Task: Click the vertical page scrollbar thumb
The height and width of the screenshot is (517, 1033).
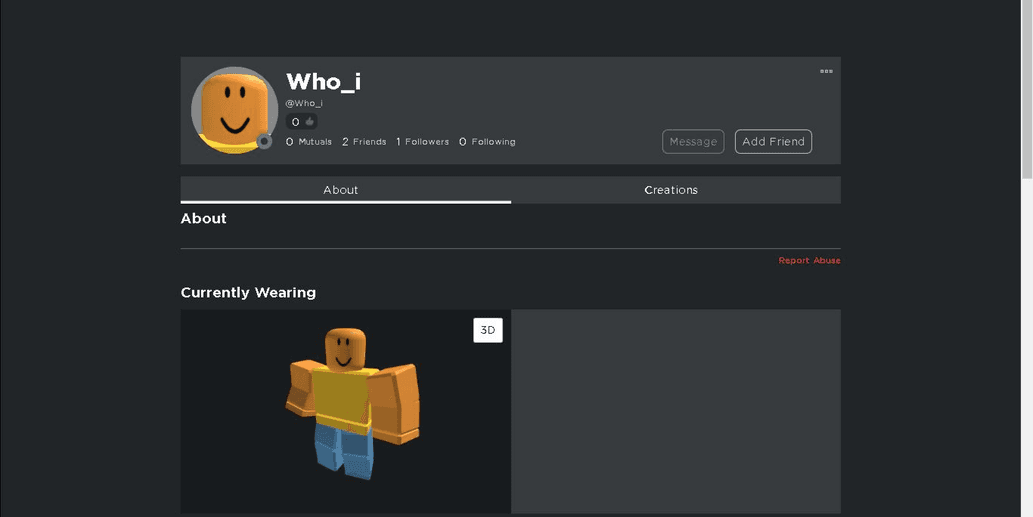Action: [1026, 89]
